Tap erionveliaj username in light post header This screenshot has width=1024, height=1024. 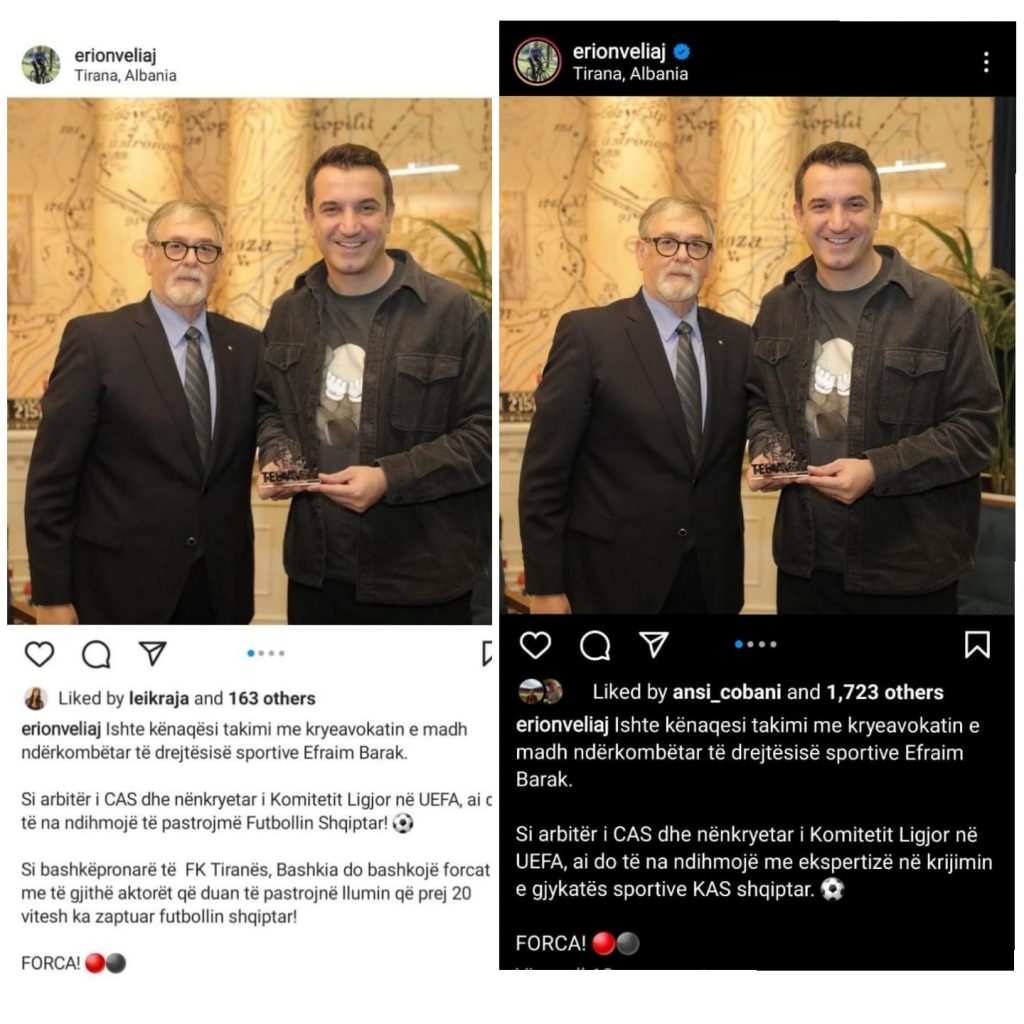coord(115,56)
